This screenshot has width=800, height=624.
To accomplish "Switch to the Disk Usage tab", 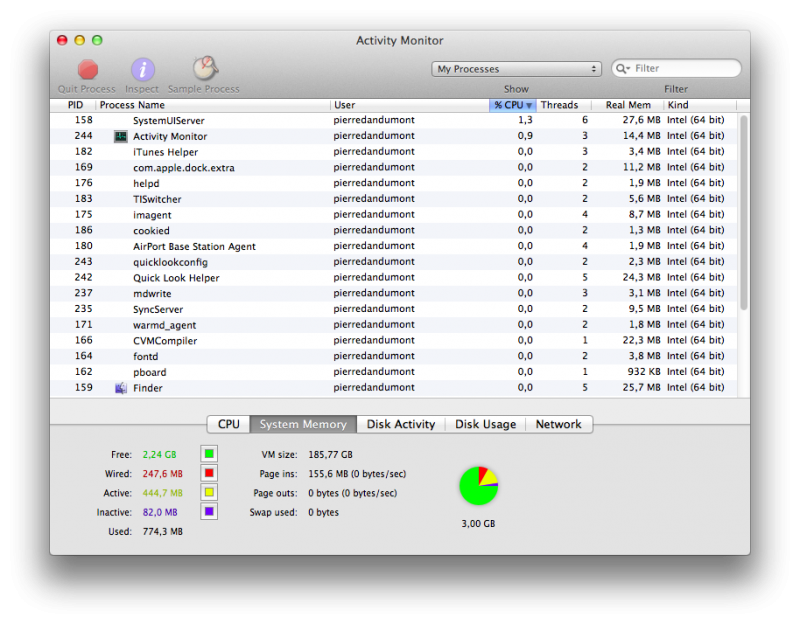I will [x=485, y=425].
